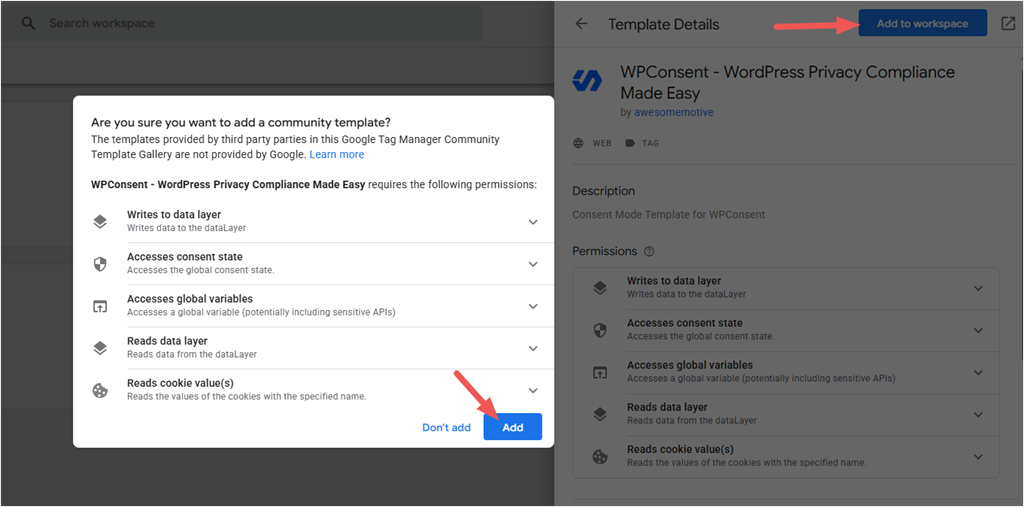This screenshot has height=507, width=1024.
Task: Click 'Accesses the global consent state.' in dialog
Action: click(x=200, y=270)
